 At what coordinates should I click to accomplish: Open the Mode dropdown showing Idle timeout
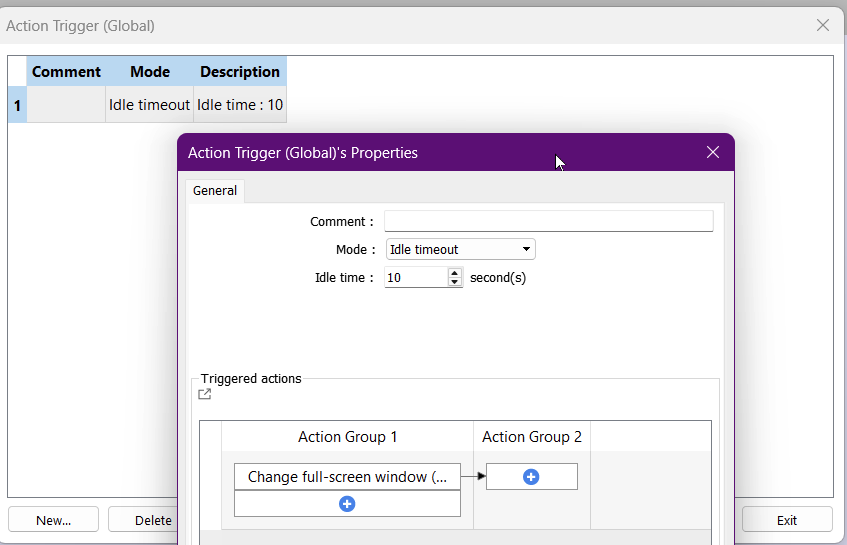coord(461,249)
